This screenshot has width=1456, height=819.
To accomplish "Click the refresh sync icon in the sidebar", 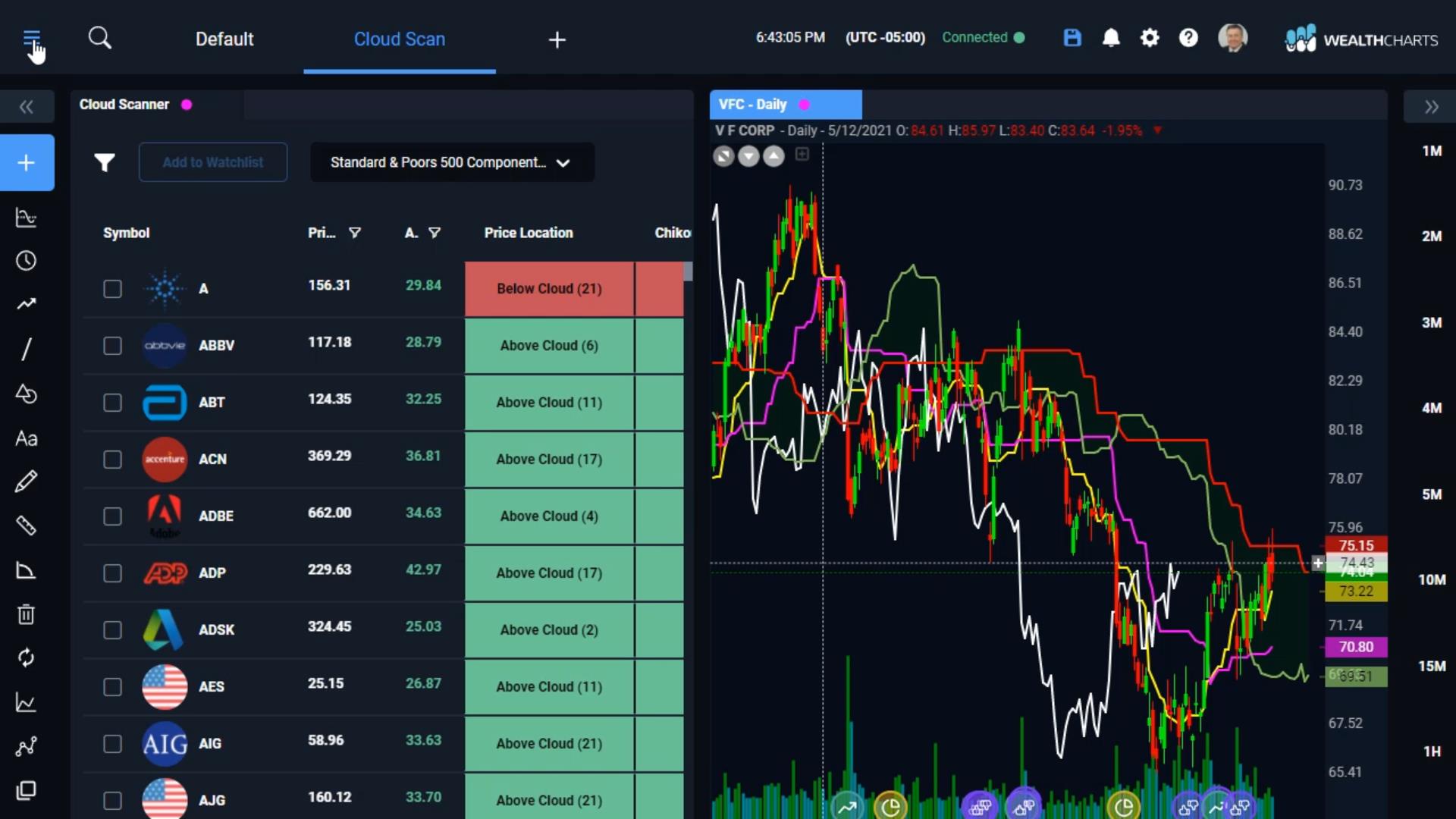I will point(27,657).
